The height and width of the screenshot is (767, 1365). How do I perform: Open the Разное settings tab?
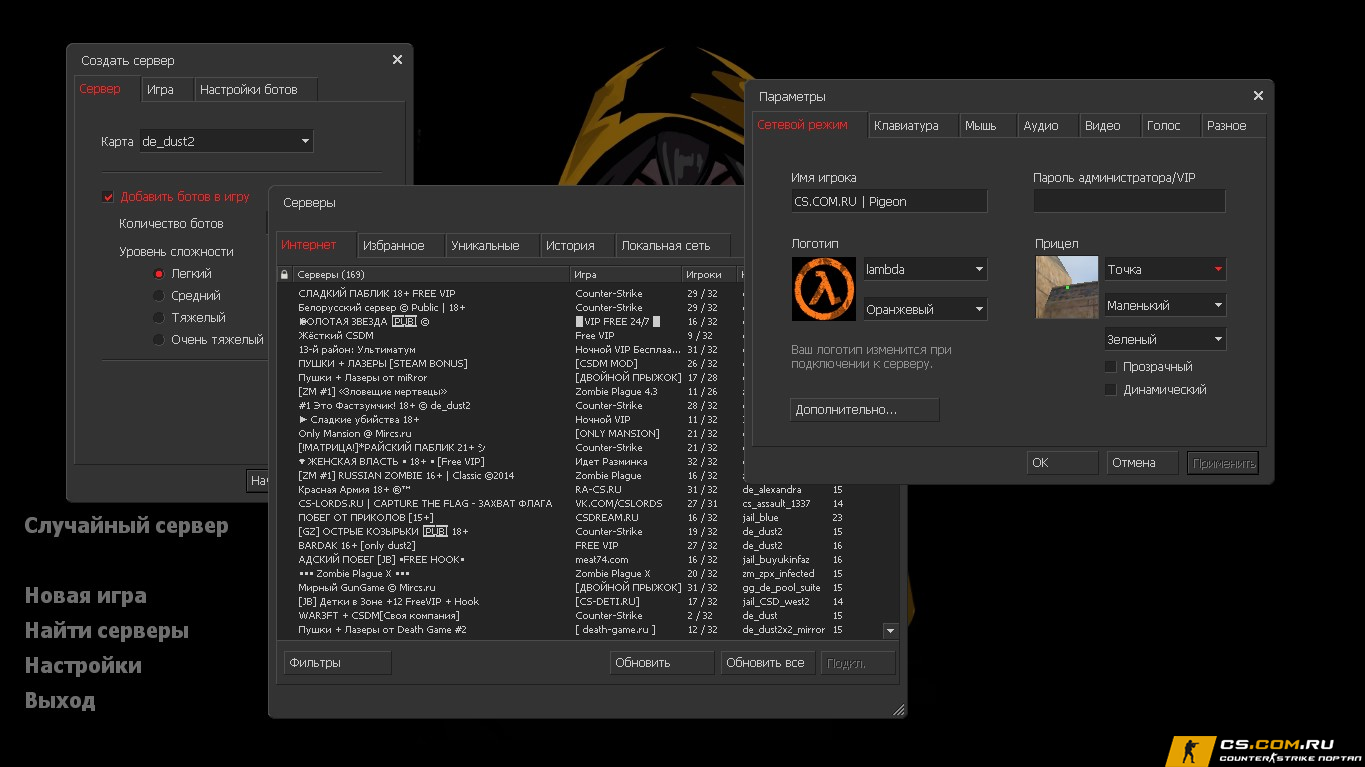pyautogui.click(x=1234, y=125)
